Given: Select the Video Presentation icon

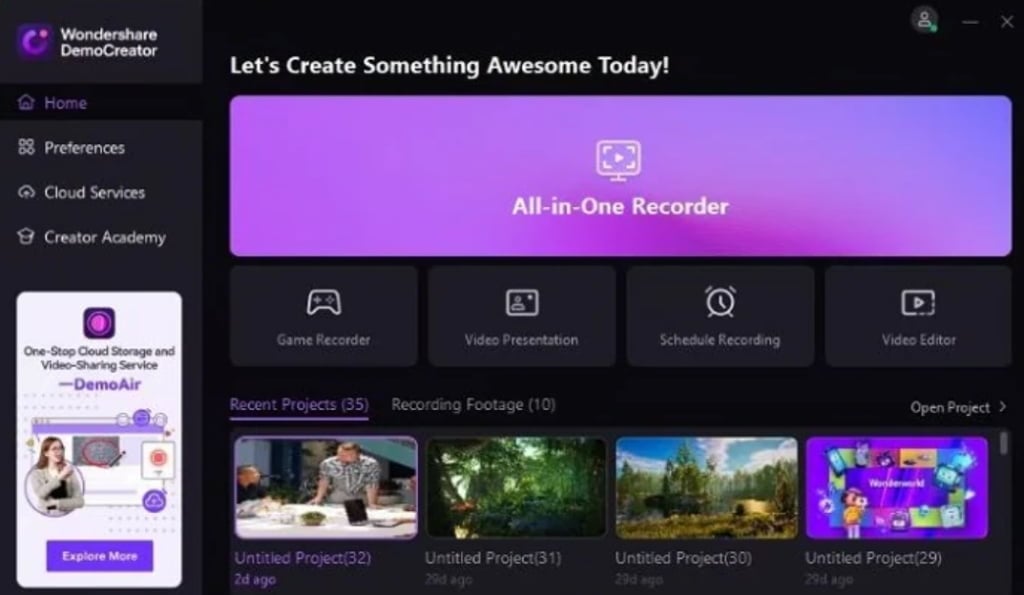Looking at the screenshot, I should pyautogui.click(x=521, y=302).
